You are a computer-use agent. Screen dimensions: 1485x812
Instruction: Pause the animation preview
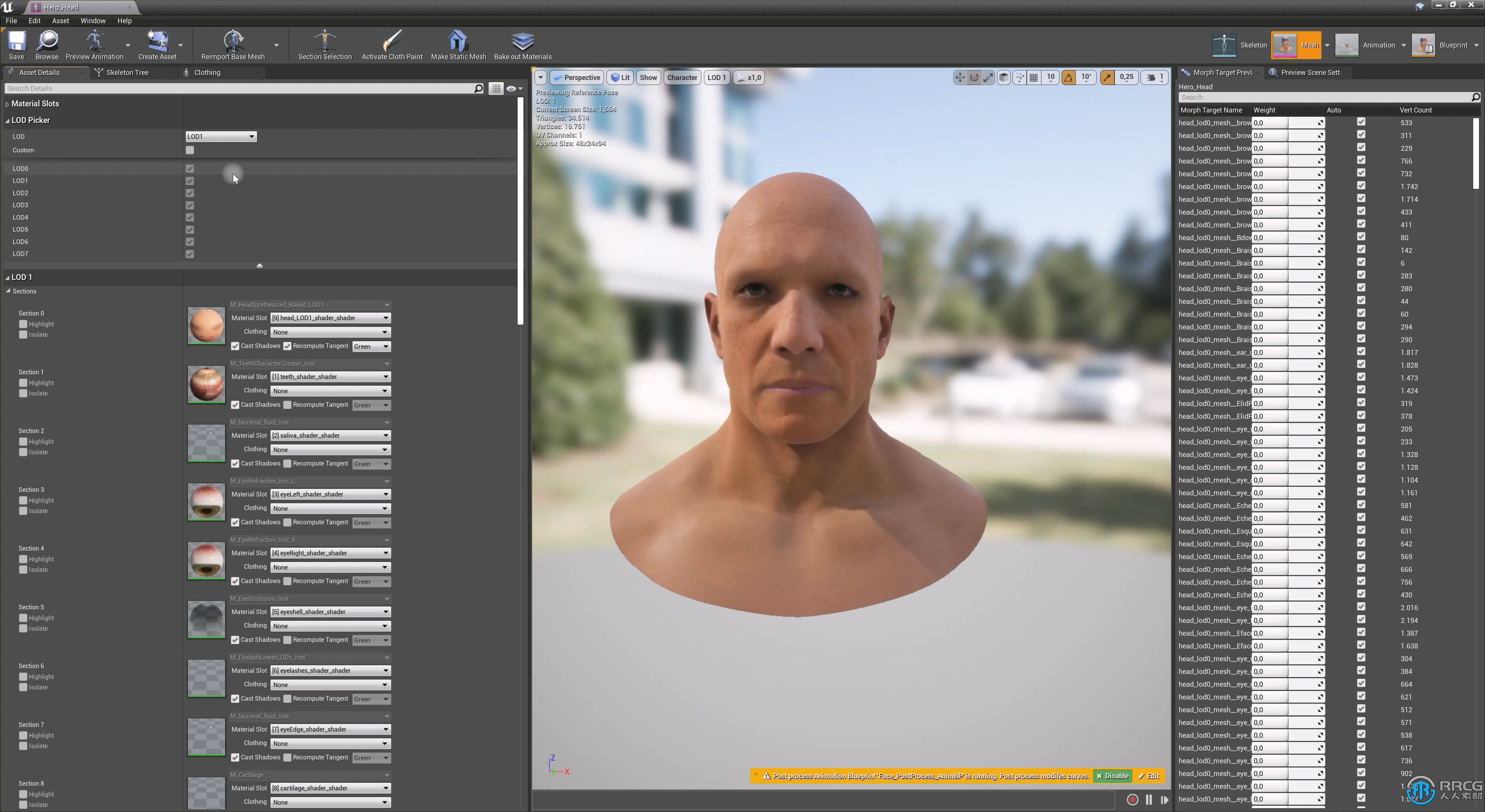tap(1149, 799)
